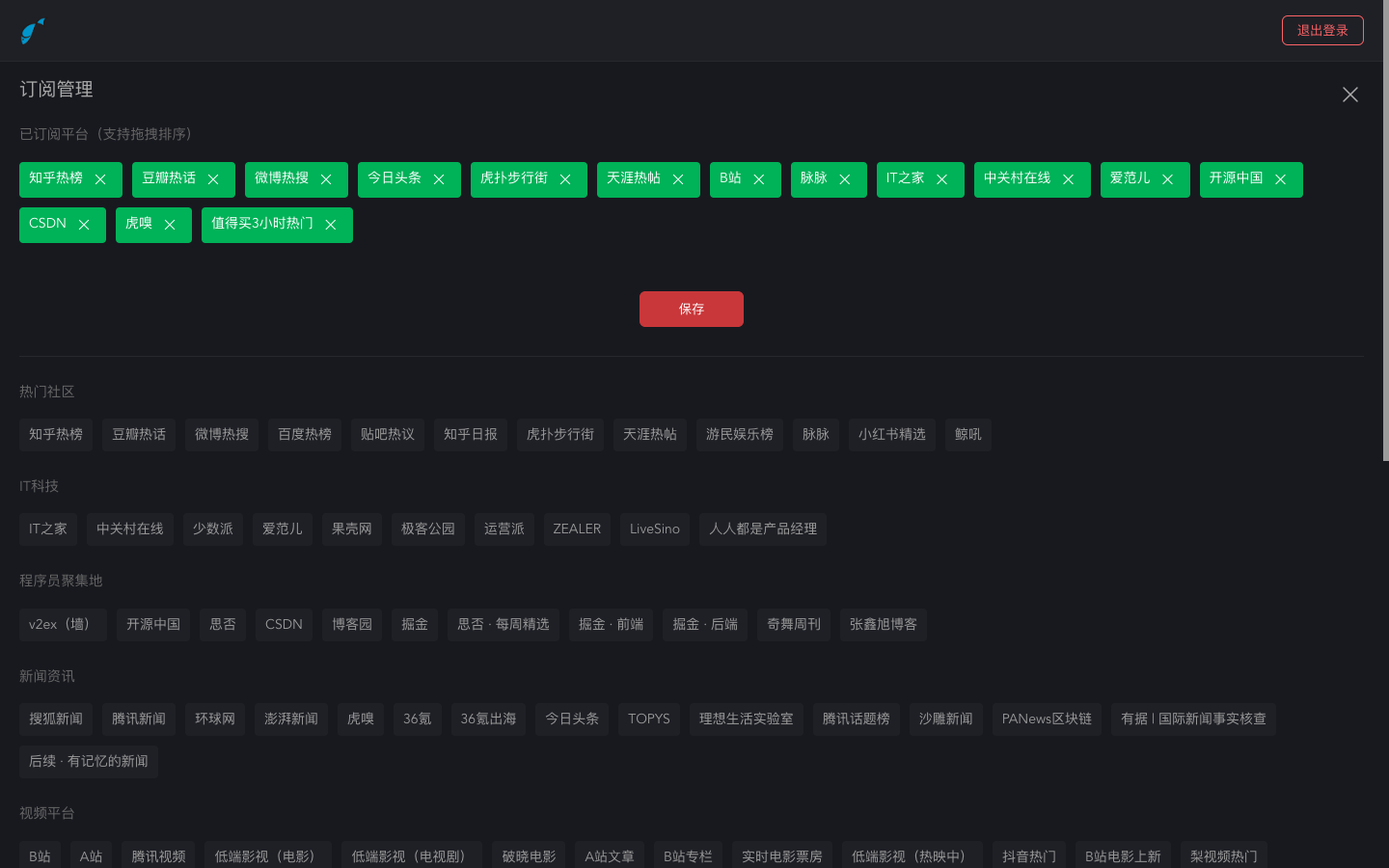Add v2ex（墙） platform option
Viewport: 1389px width, 868px height.
click(x=63, y=625)
